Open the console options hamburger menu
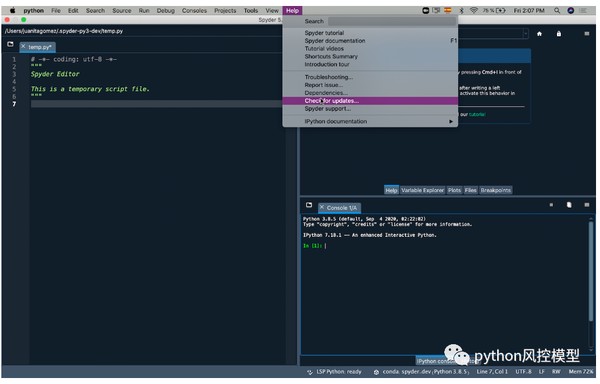 (x=587, y=205)
